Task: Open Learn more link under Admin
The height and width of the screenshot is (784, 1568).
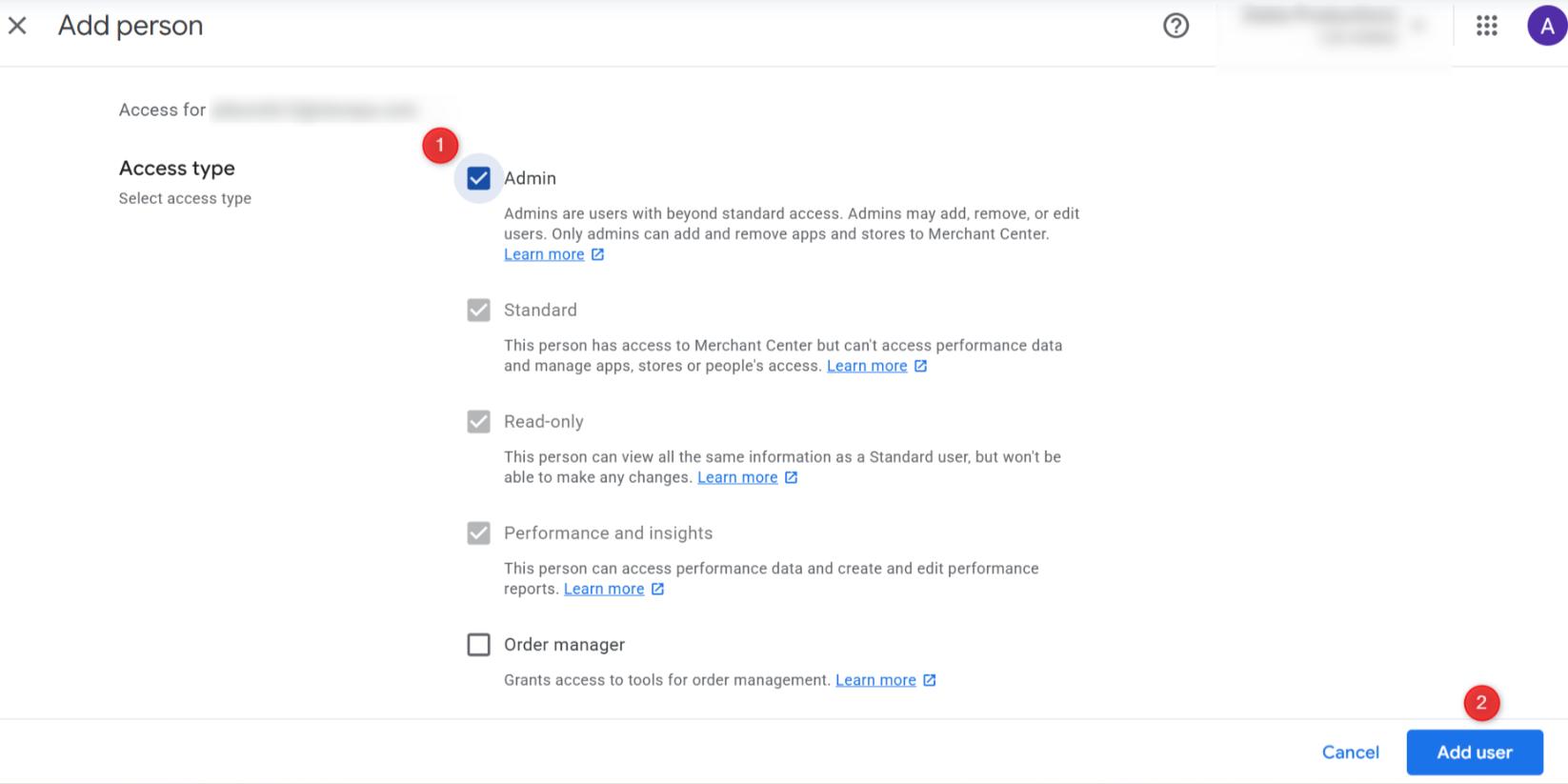Action: (544, 254)
